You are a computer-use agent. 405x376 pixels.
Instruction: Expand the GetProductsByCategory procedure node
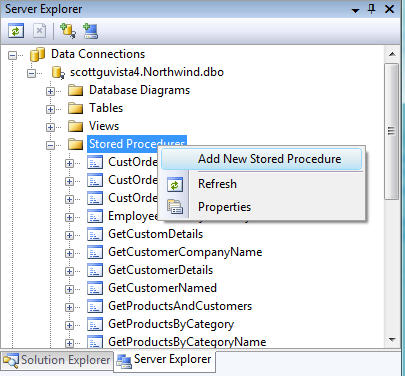(x=69, y=325)
